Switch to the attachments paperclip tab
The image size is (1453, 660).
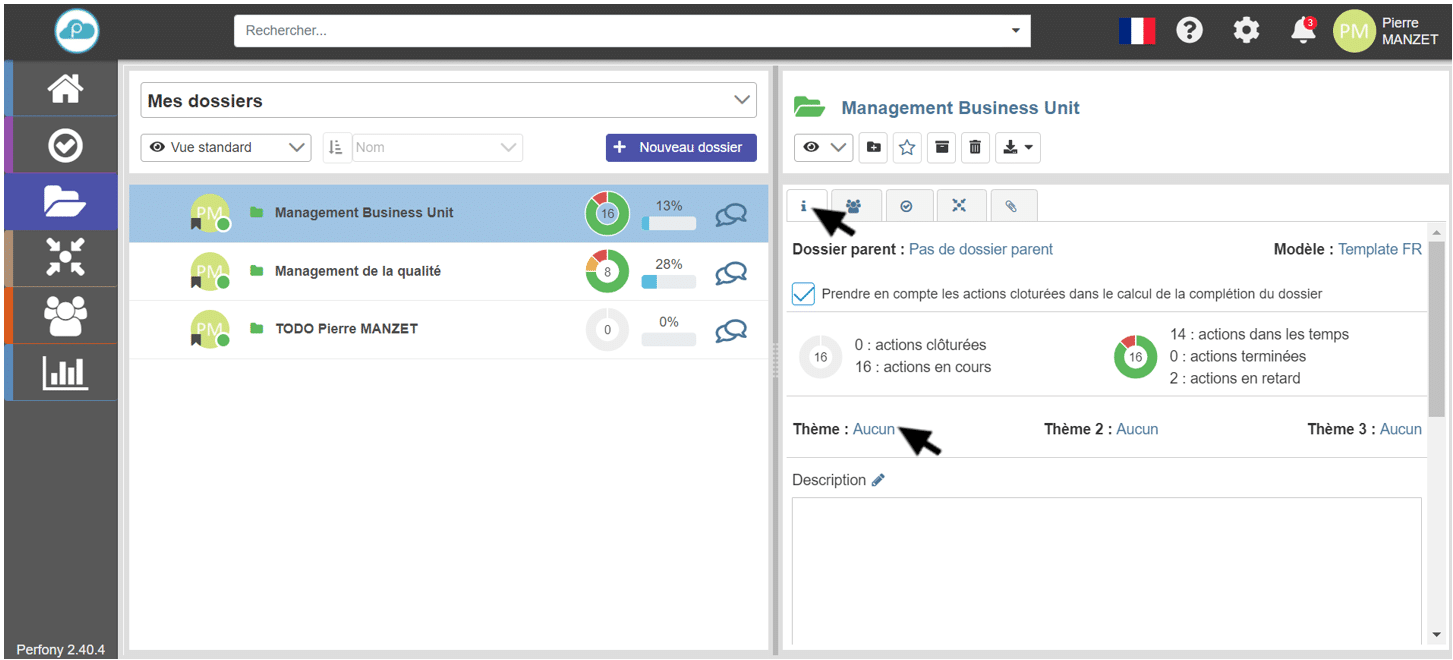[x=1011, y=206]
